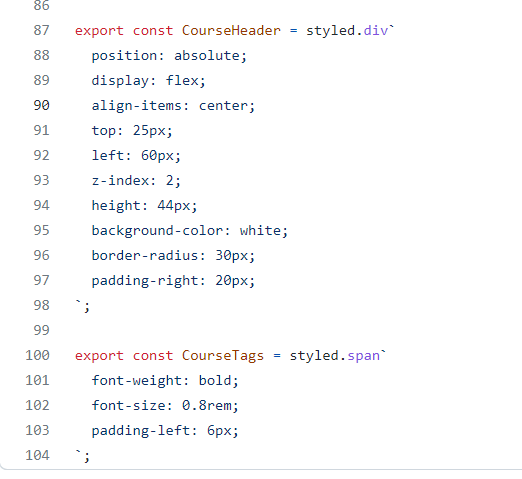522x479 pixels.
Task: Select line number 89
Action: click(42, 80)
